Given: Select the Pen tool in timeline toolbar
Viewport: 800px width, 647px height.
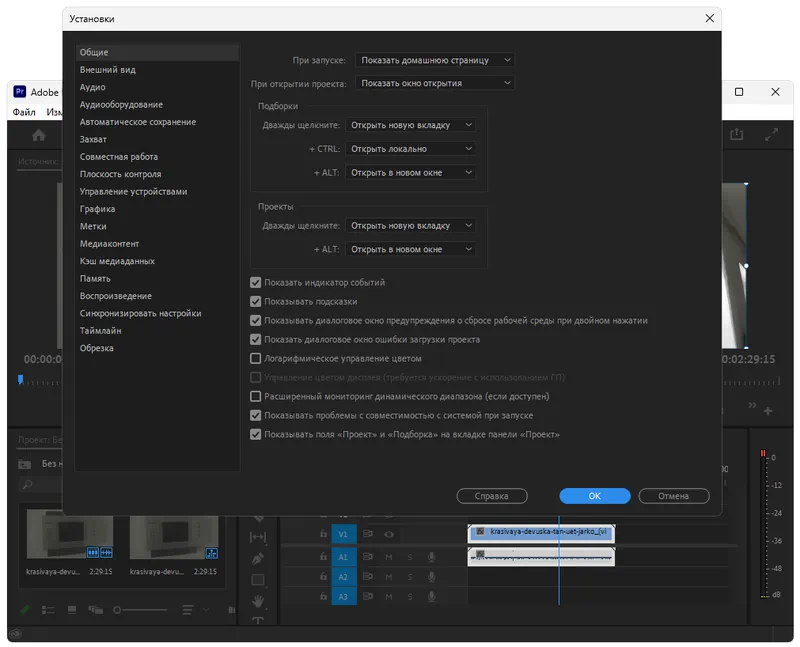Looking at the screenshot, I should [258, 558].
